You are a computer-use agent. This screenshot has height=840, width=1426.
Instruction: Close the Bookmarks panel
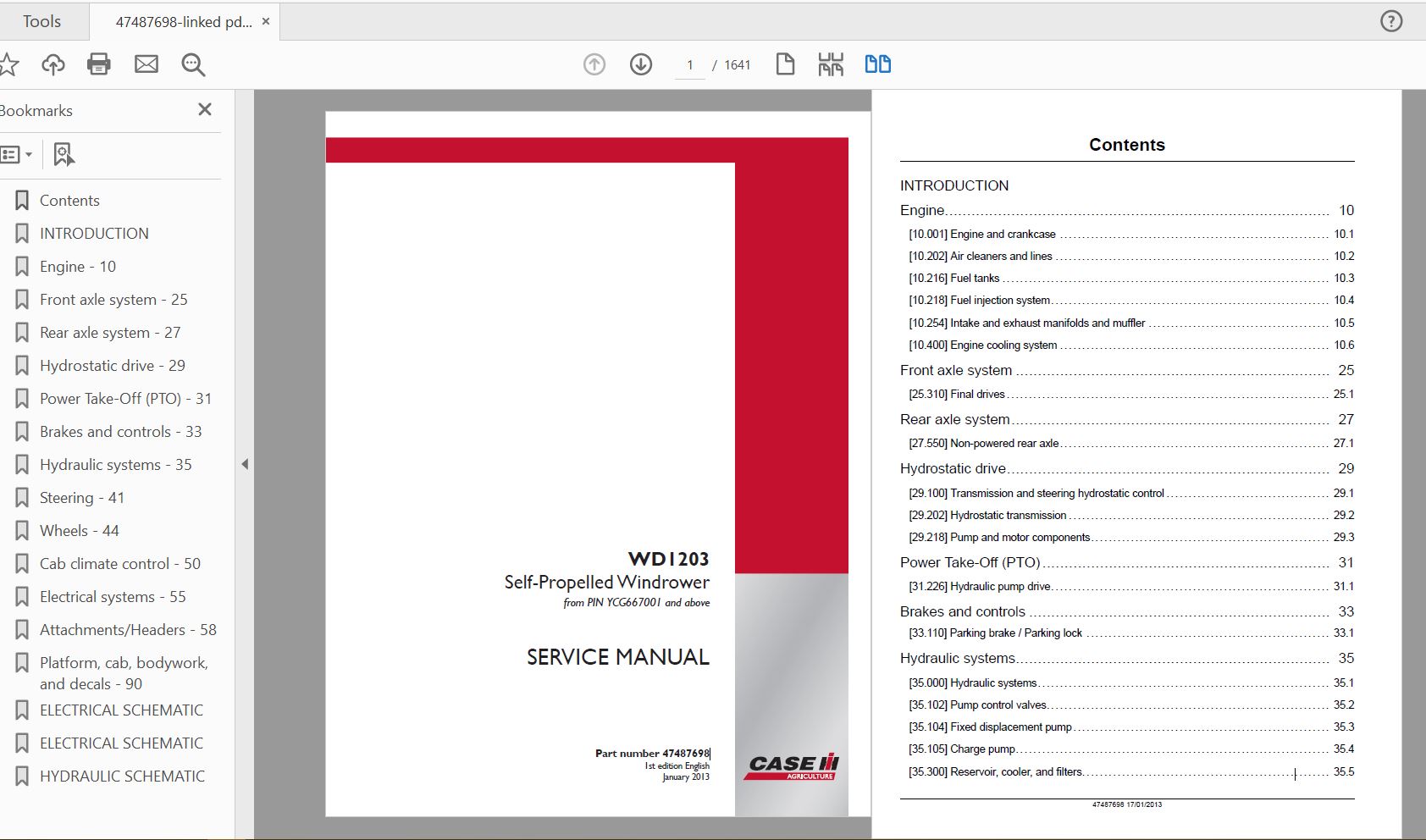[205, 109]
